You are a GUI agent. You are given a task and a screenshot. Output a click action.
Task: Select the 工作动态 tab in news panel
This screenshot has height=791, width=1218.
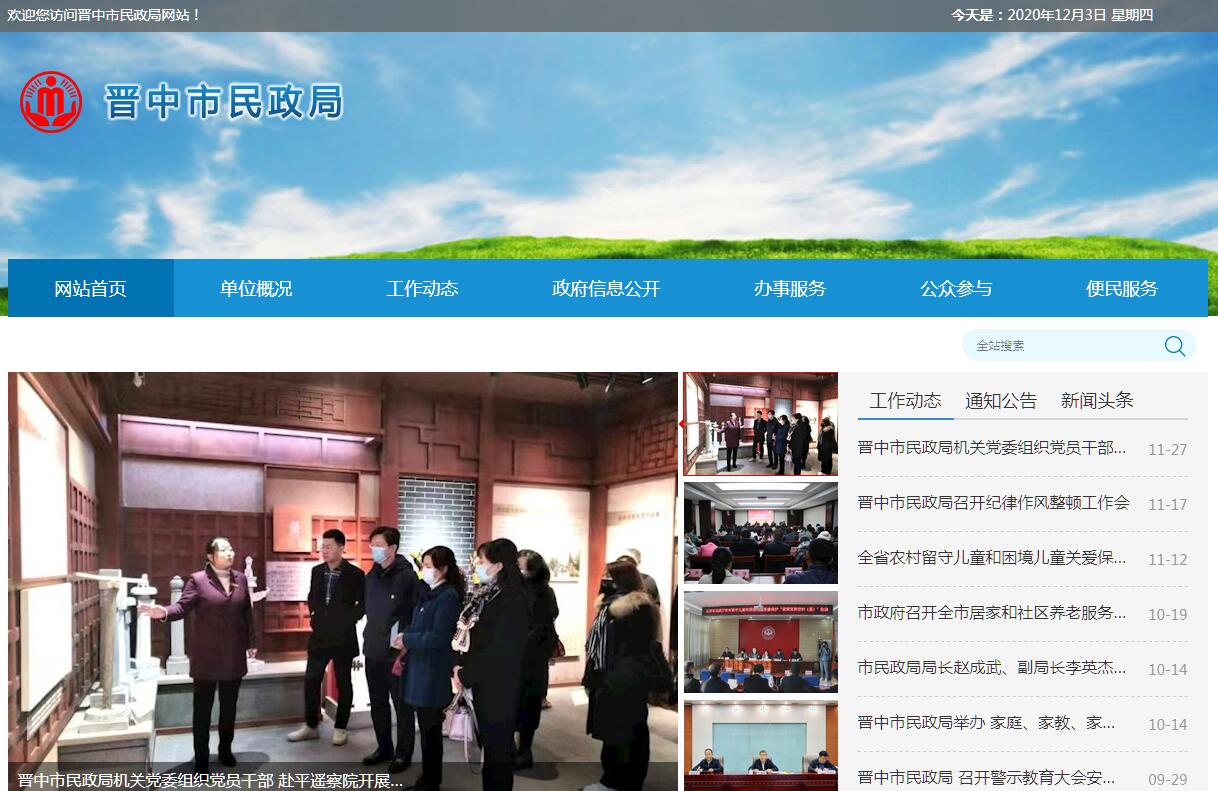tap(905, 401)
